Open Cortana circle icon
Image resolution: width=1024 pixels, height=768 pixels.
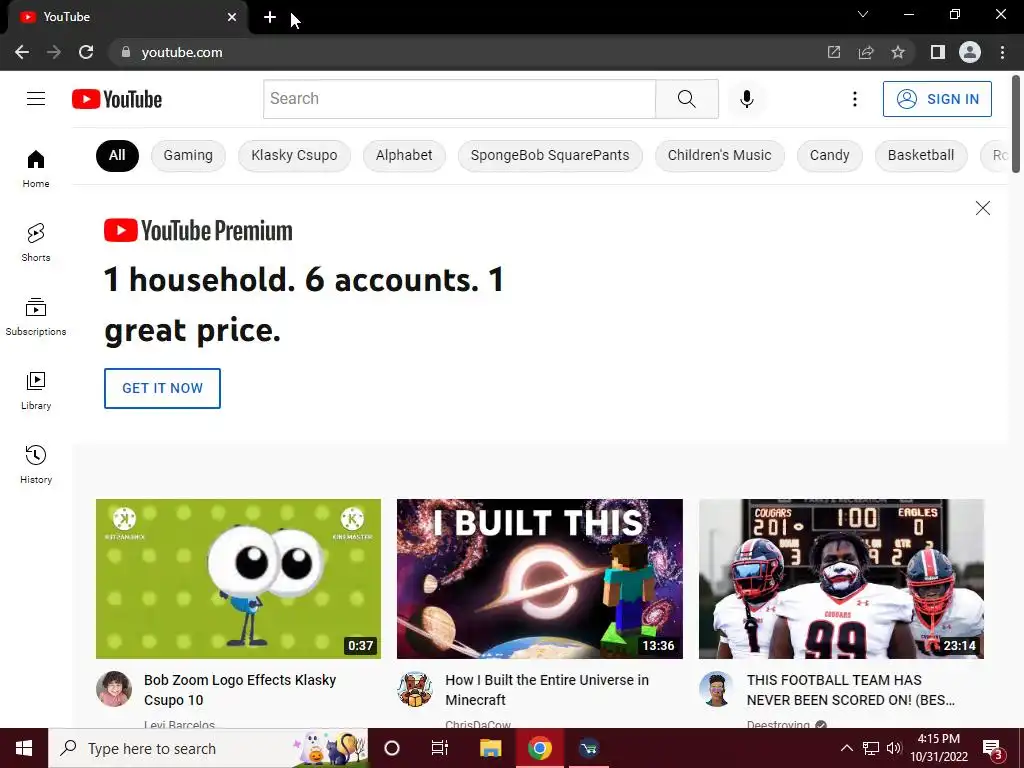(392, 748)
